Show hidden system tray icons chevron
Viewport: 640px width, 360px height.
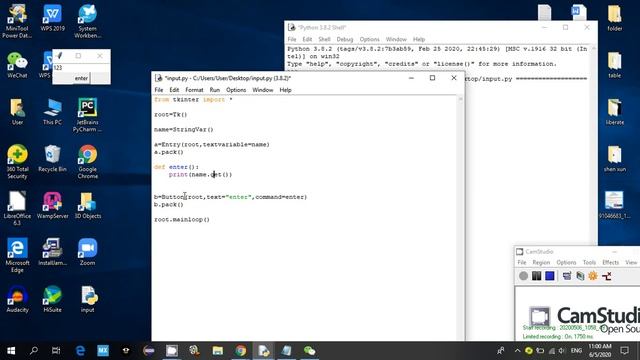pyautogui.click(x=517, y=351)
